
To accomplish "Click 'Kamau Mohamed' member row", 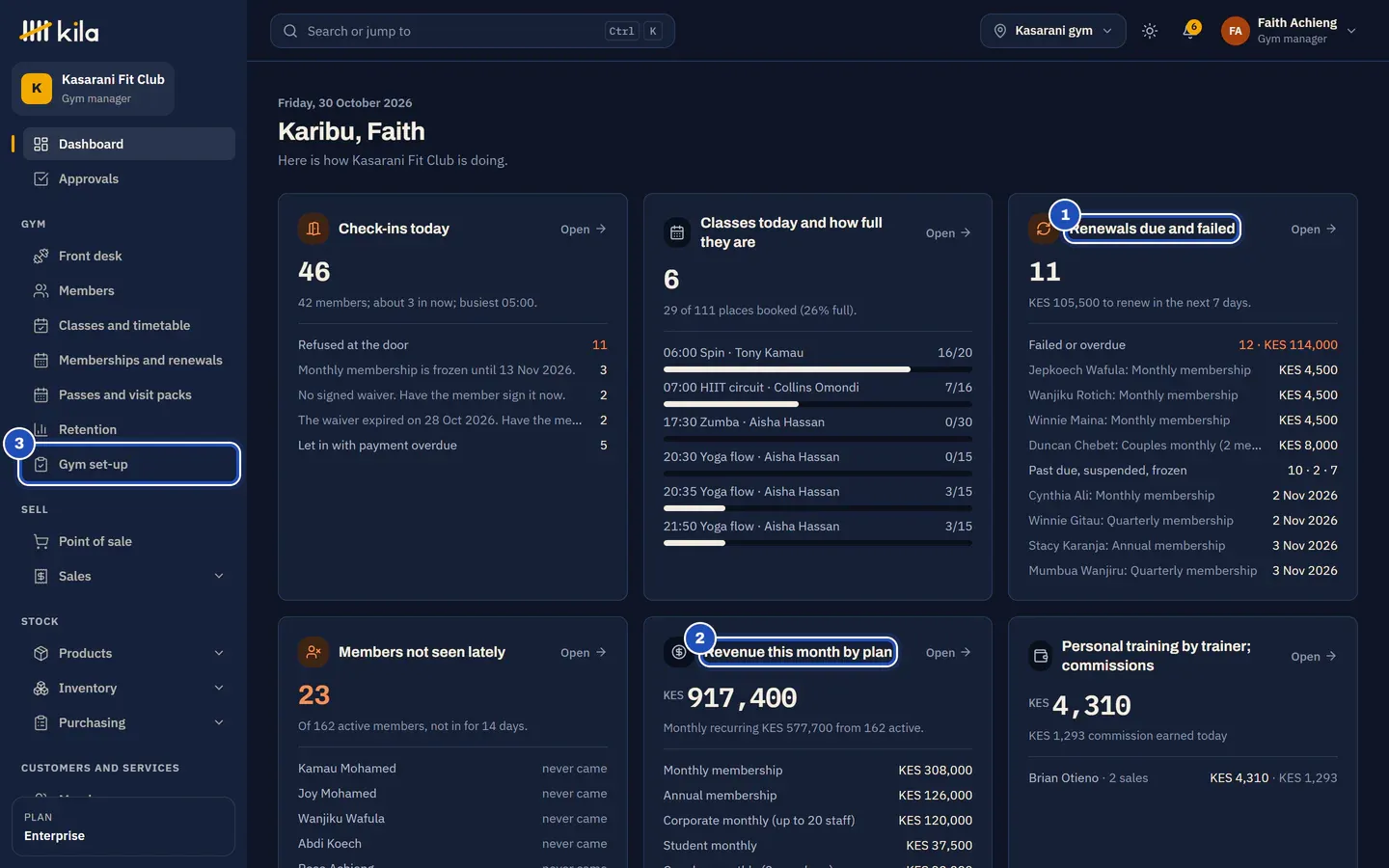I will (452, 769).
